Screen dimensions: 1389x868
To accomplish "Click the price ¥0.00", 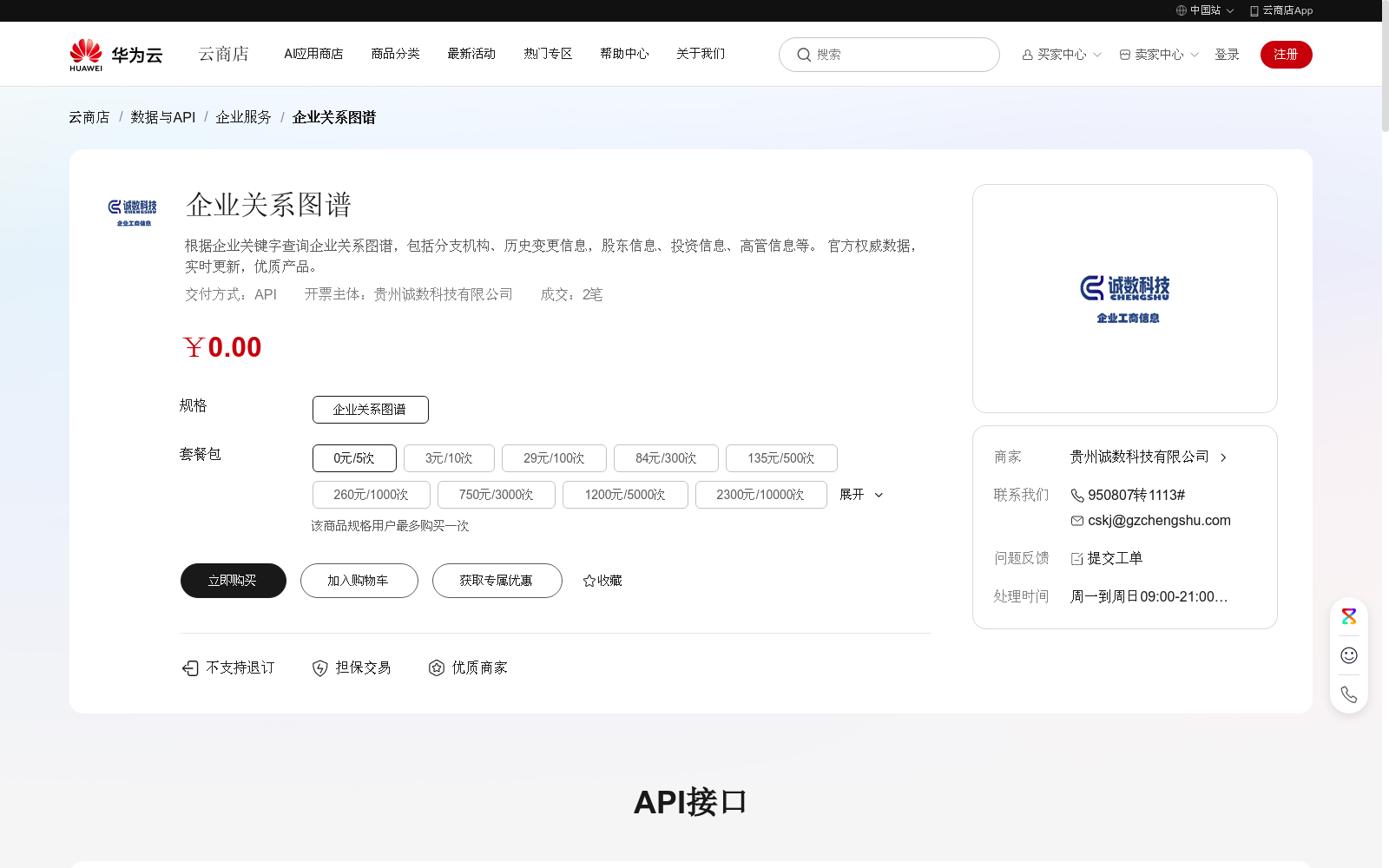I will point(222,347).
